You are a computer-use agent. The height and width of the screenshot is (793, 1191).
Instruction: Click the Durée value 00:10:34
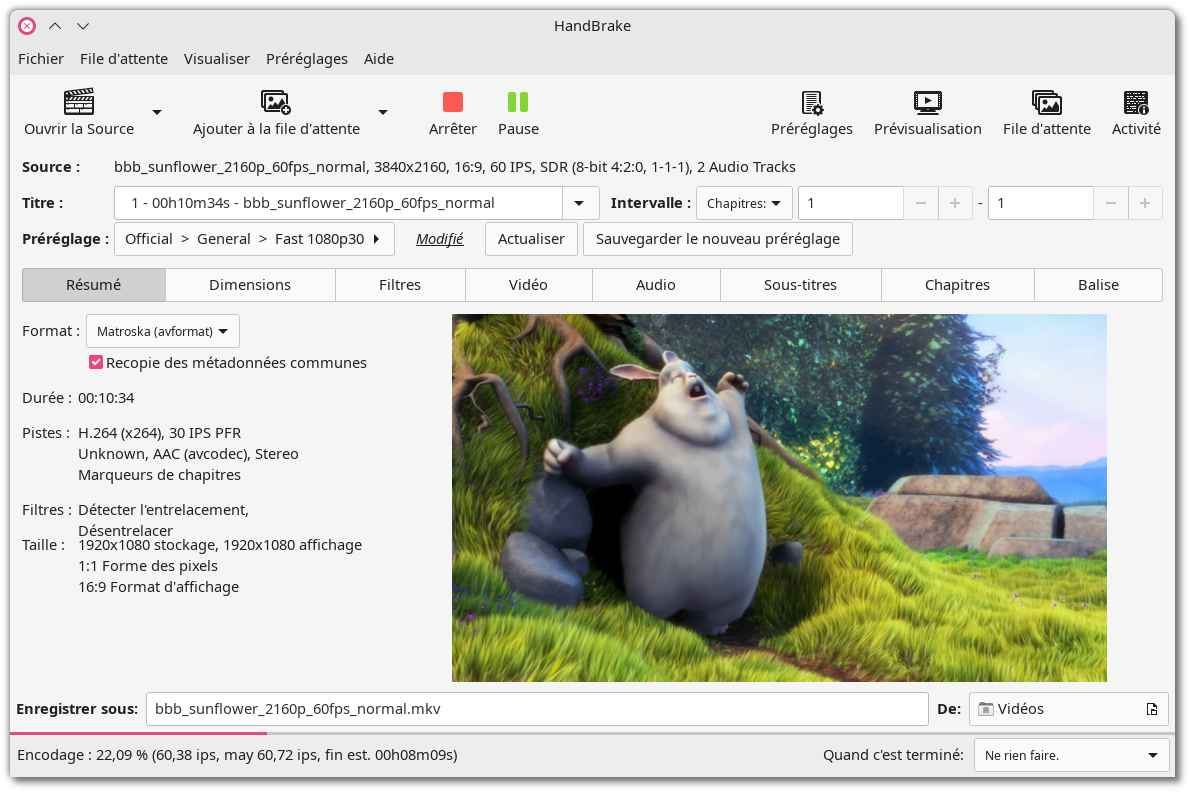tap(106, 398)
